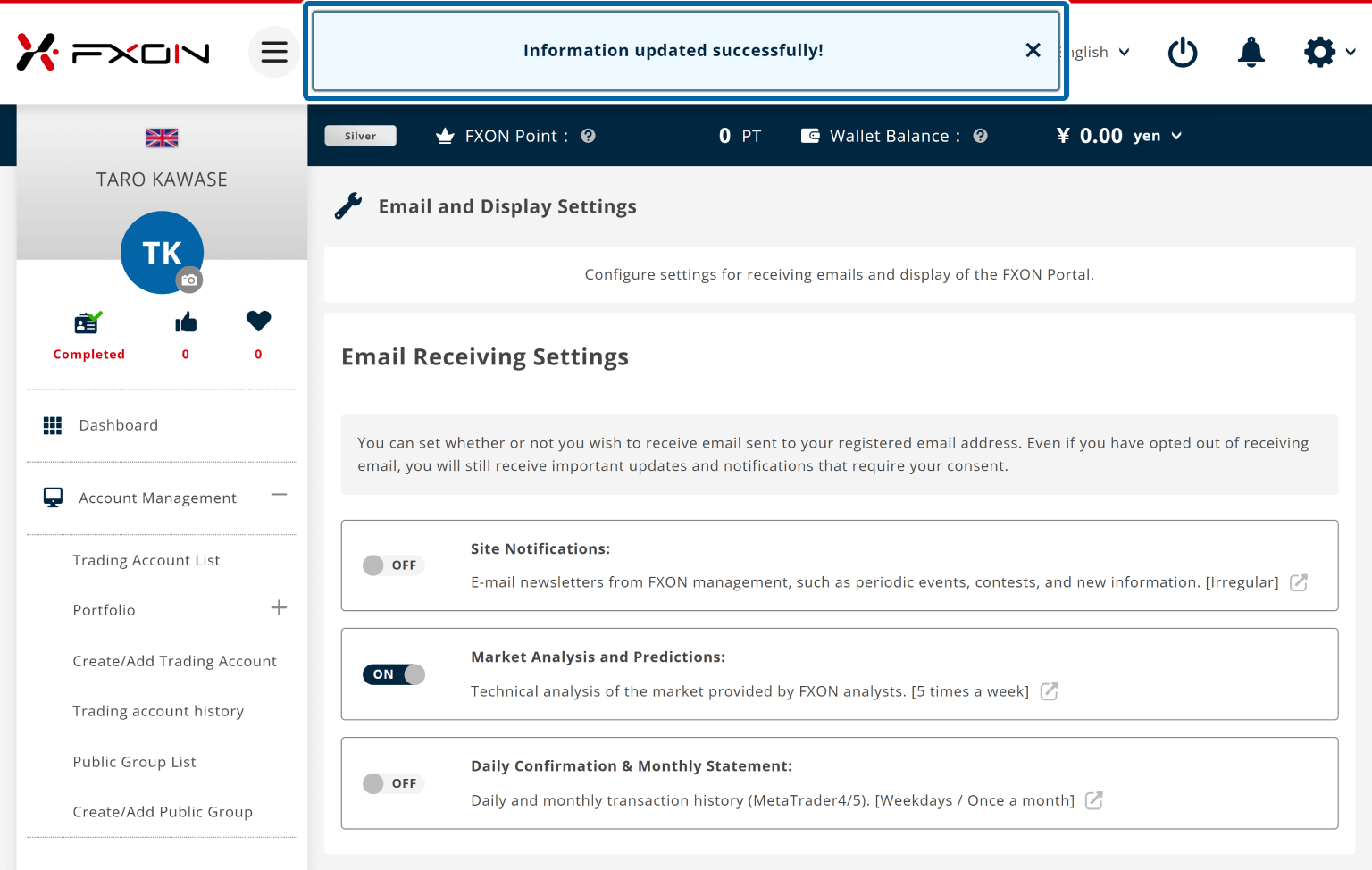Open the language dropdown
The width and height of the screenshot is (1372, 870).
click(1097, 52)
